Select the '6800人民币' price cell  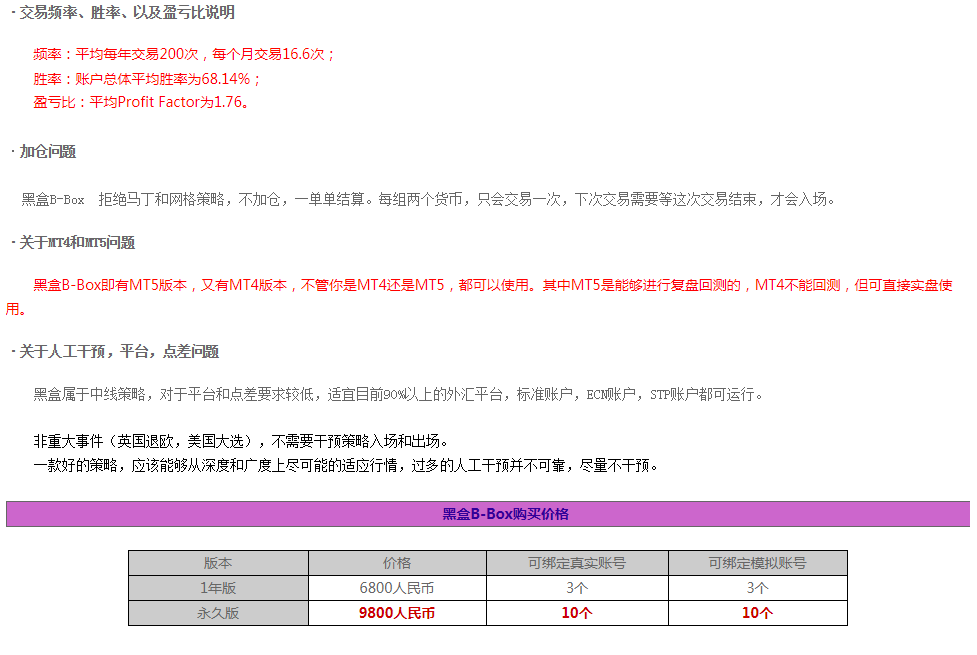[x=397, y=588]
